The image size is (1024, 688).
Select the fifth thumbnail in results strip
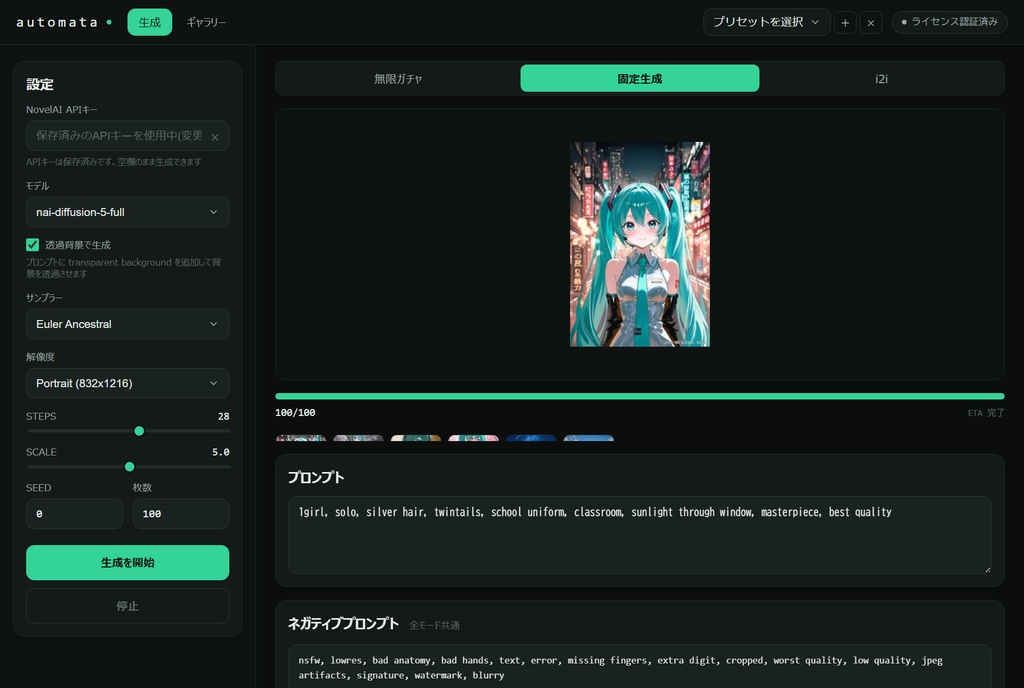531,438
